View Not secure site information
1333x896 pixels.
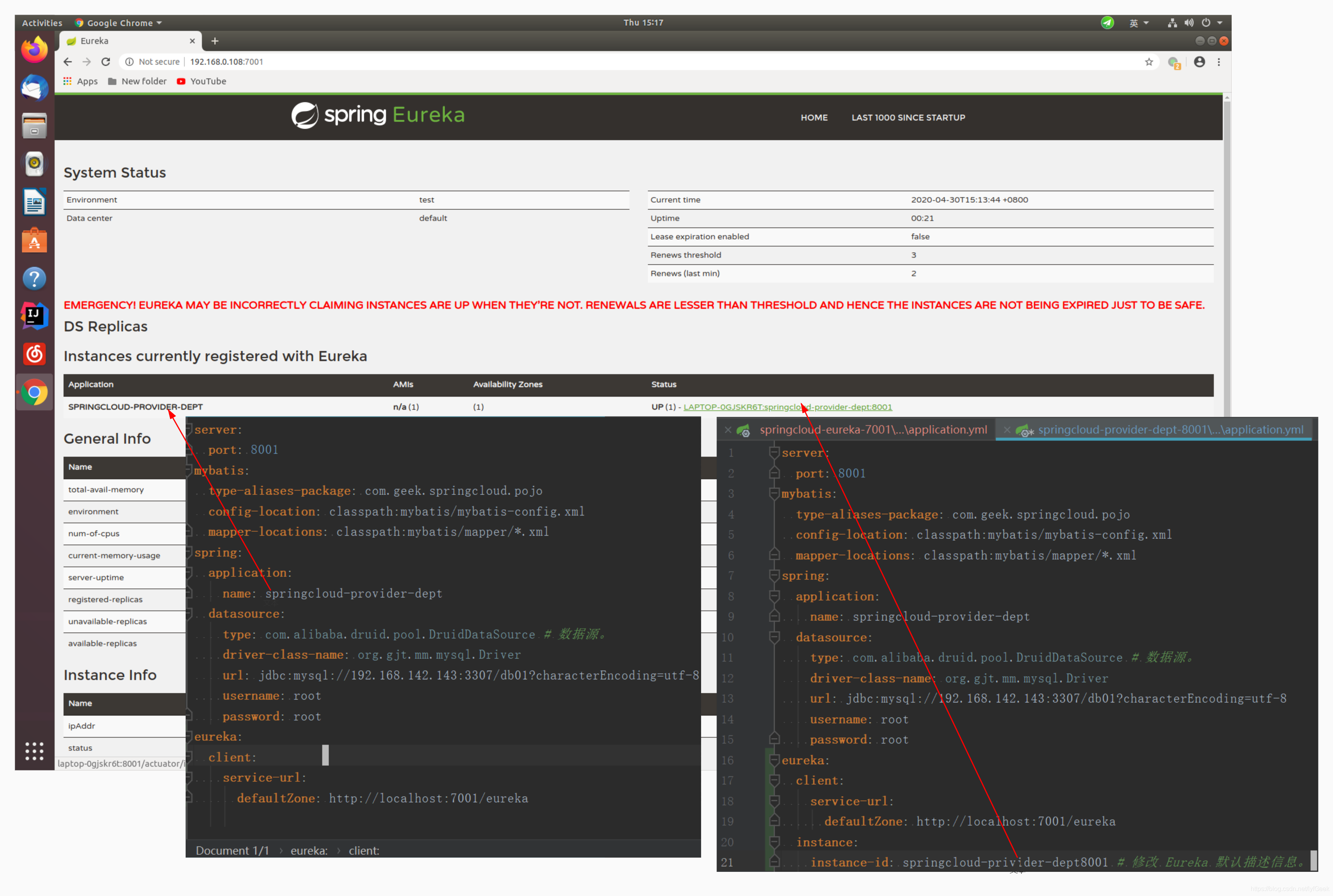point(152,62)
